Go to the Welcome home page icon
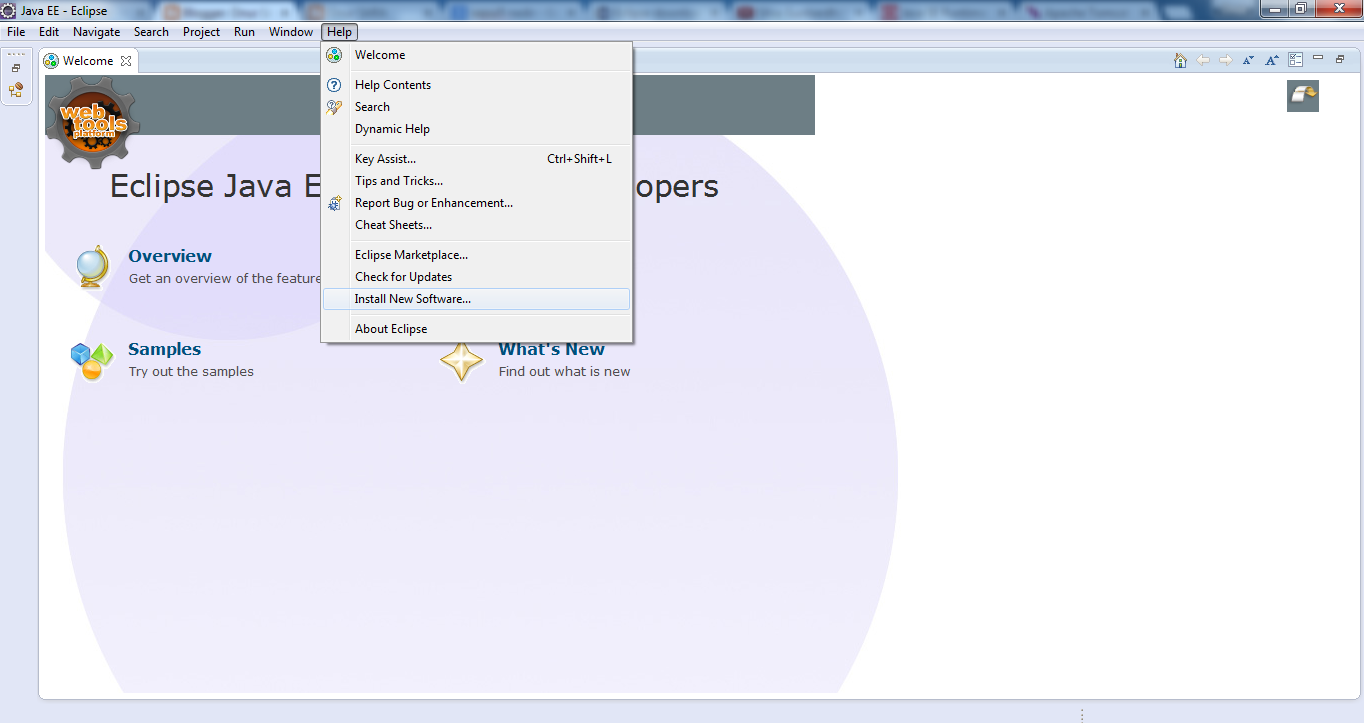1364x723 pixels. [1180, 60]
